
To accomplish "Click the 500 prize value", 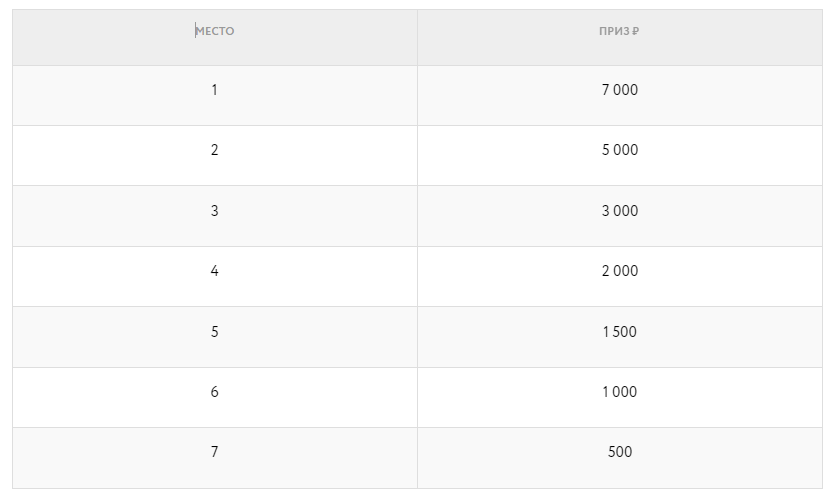I will click(620, 452).
